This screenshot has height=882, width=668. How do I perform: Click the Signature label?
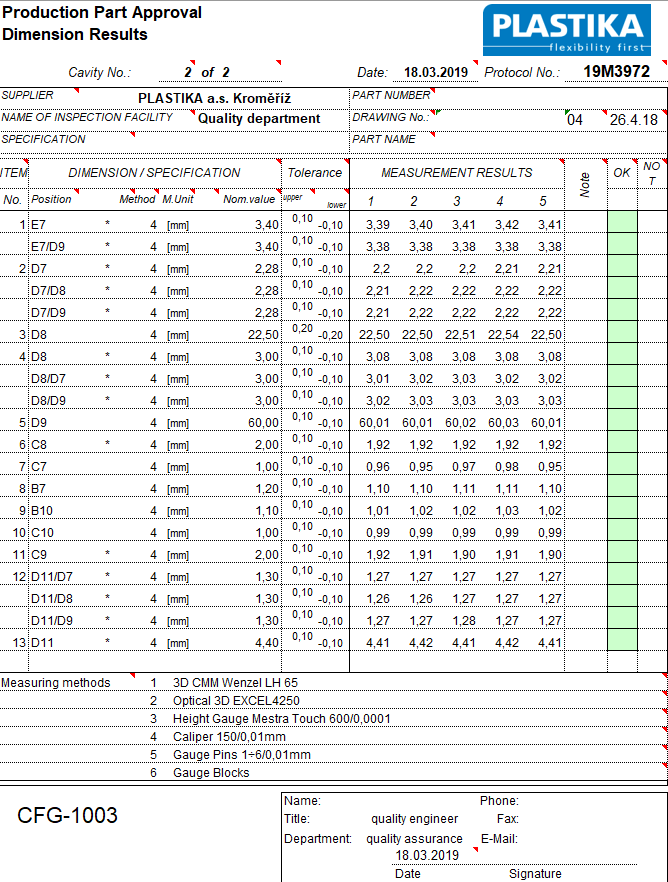[535, 874]
